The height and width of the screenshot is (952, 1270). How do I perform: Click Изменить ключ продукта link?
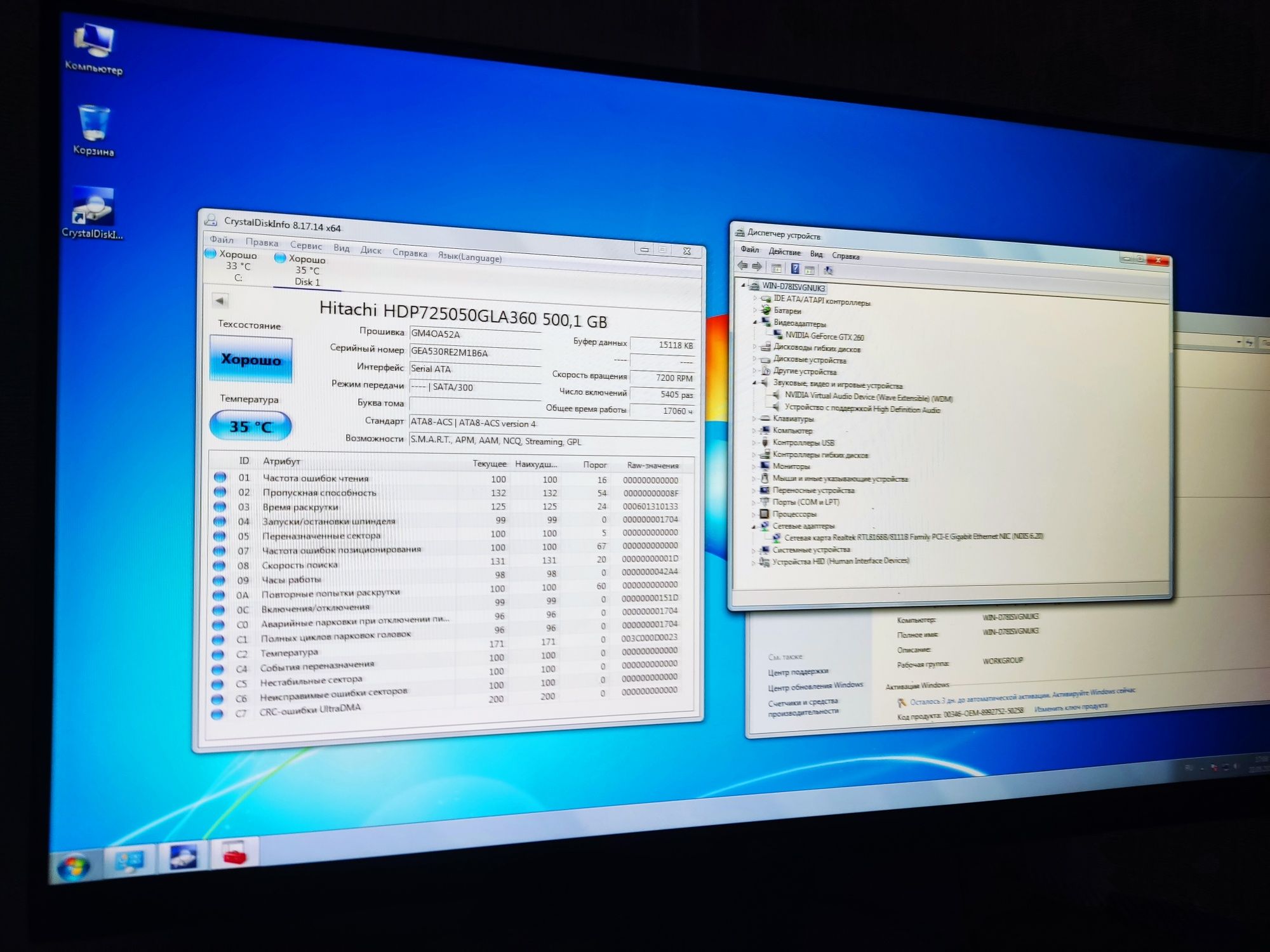[x=1071, y=708]
